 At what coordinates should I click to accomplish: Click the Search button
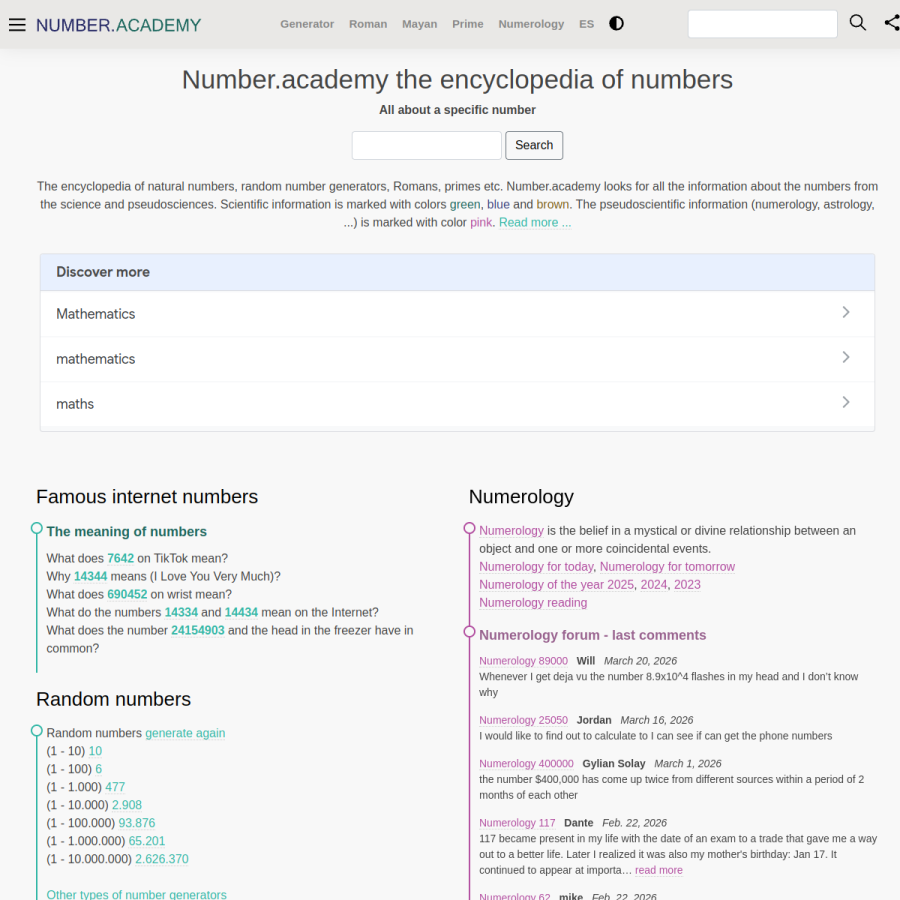534,145
